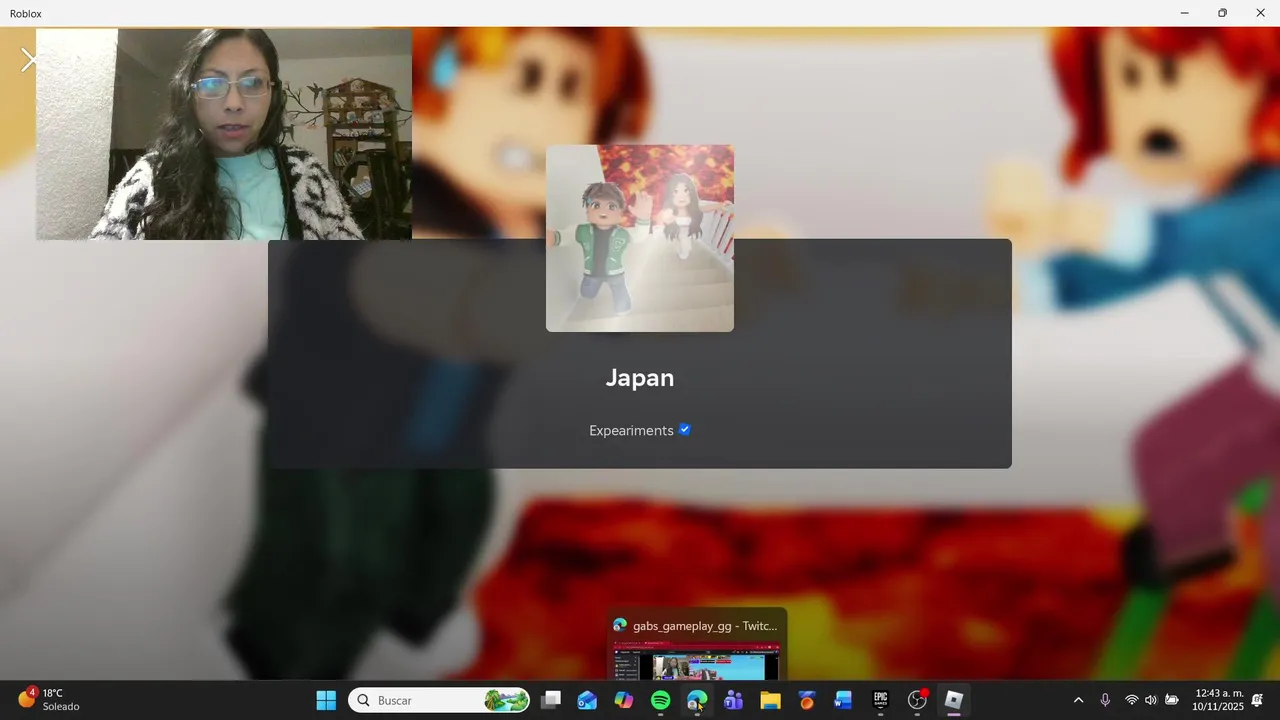Click the Japan game title text
Screen dimensions: 1280x720
[x=640, y=378]
